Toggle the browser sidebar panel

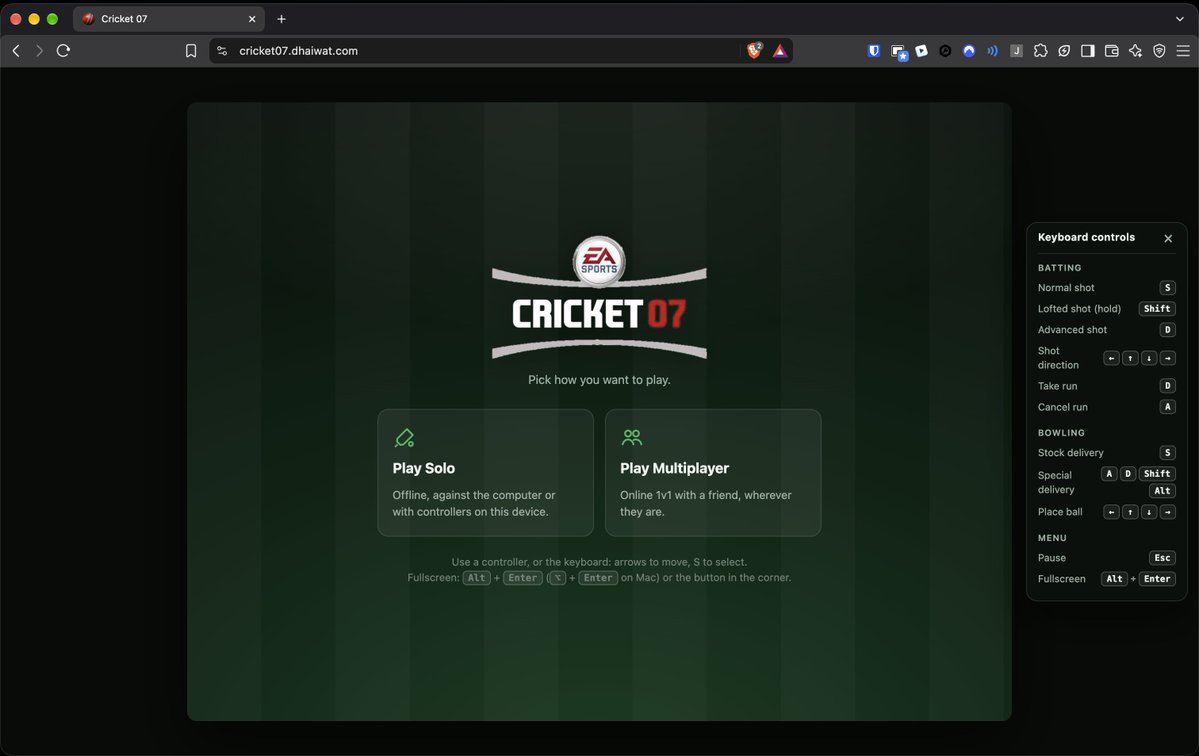point(1087,50)
